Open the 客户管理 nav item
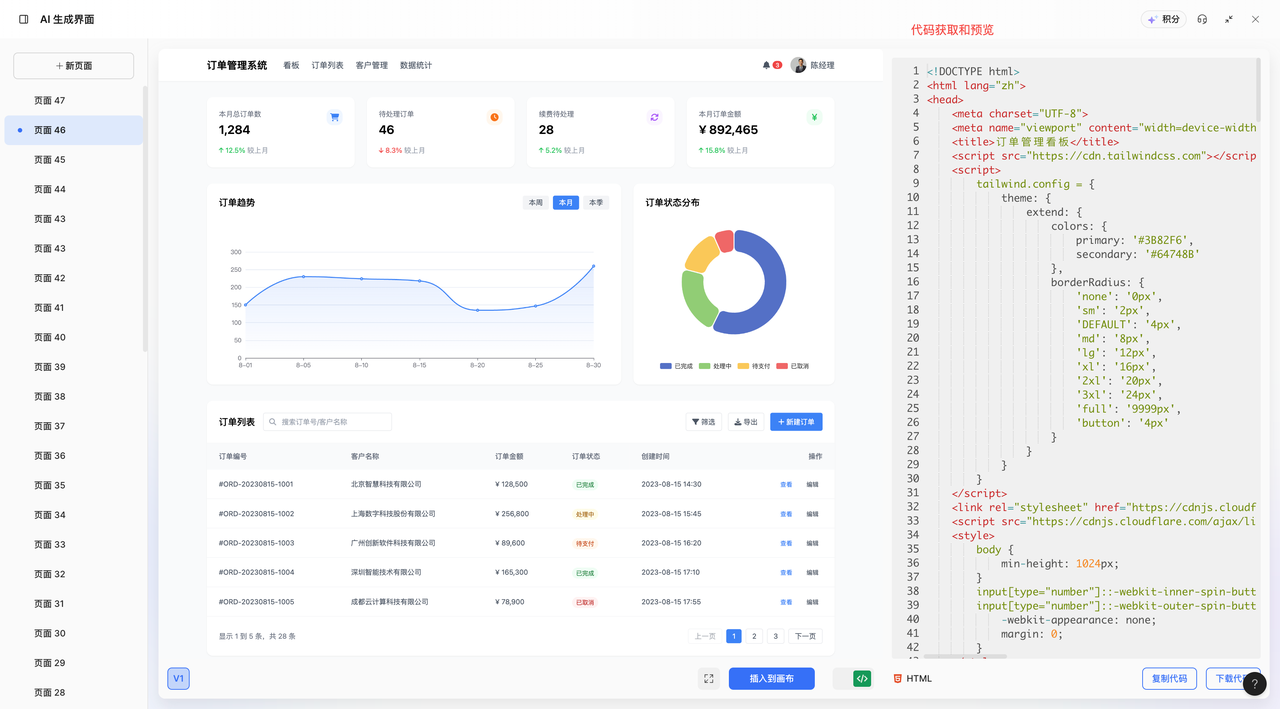 pyautogui.click(x=372, y=65)
